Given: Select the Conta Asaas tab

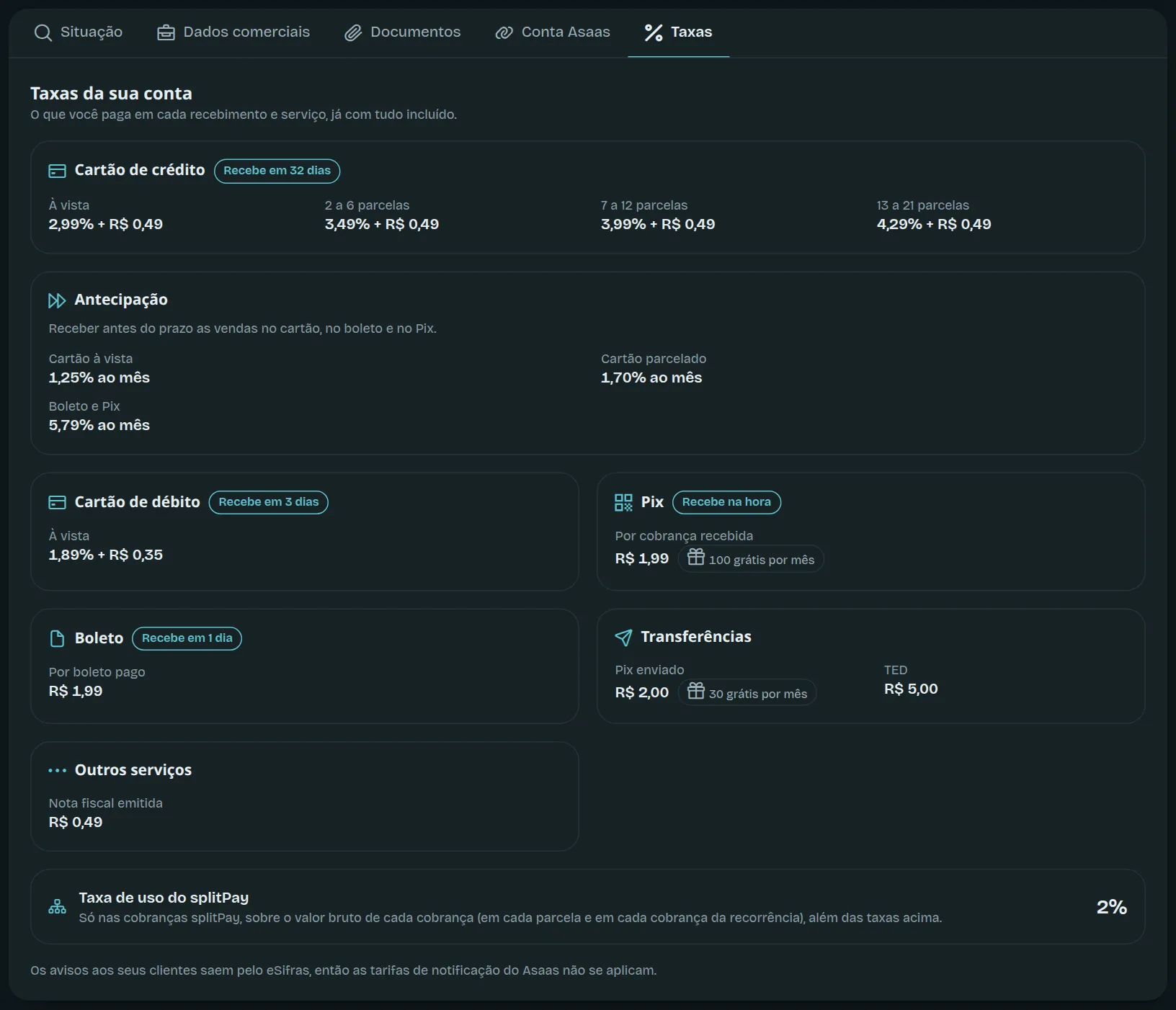Looking at the screenshot, I should tap(553, 32).
